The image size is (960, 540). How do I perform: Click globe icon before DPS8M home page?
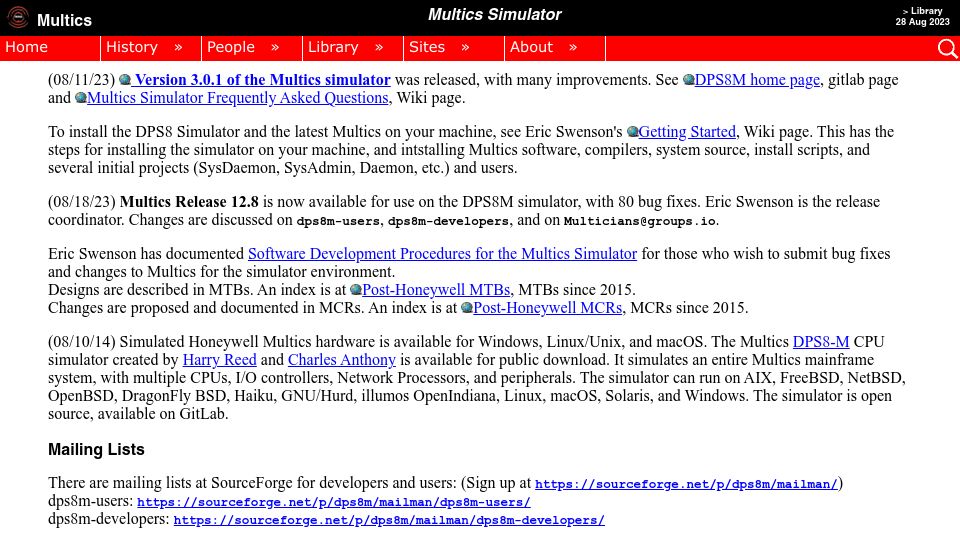pyautogui.click(x=688, y=80)
